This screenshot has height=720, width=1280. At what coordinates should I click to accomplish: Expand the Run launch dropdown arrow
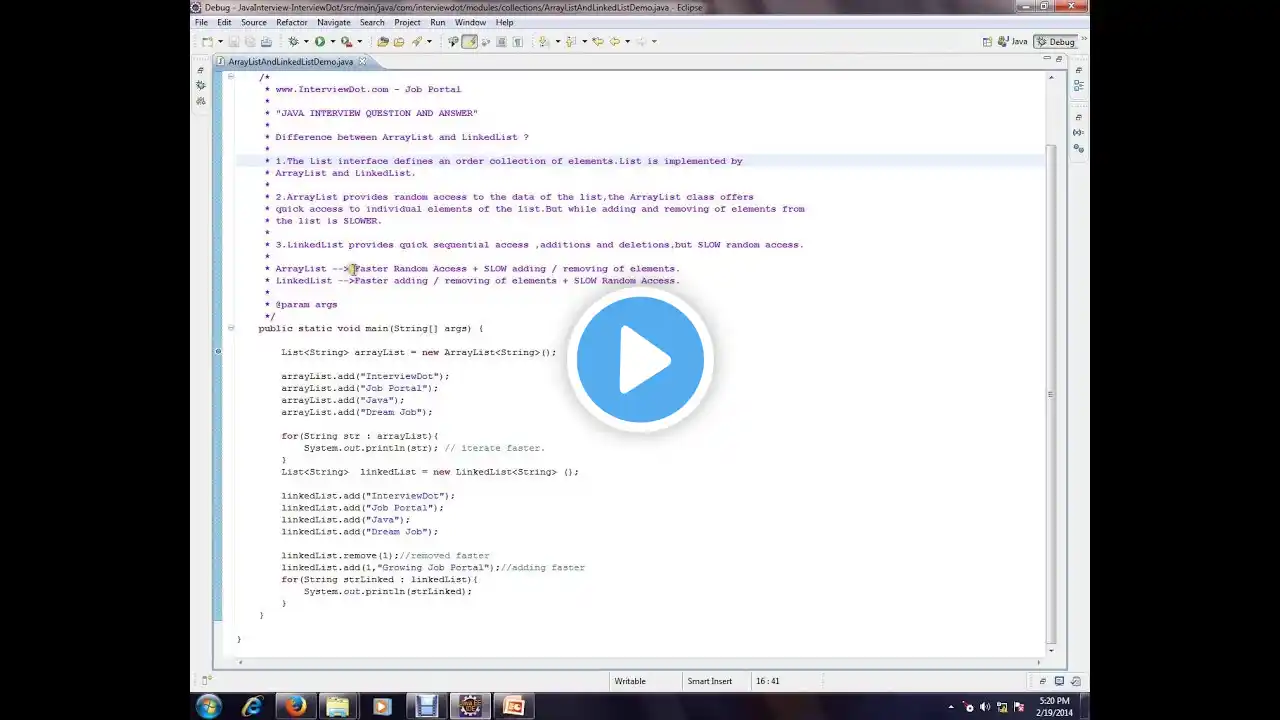[331, 42]
